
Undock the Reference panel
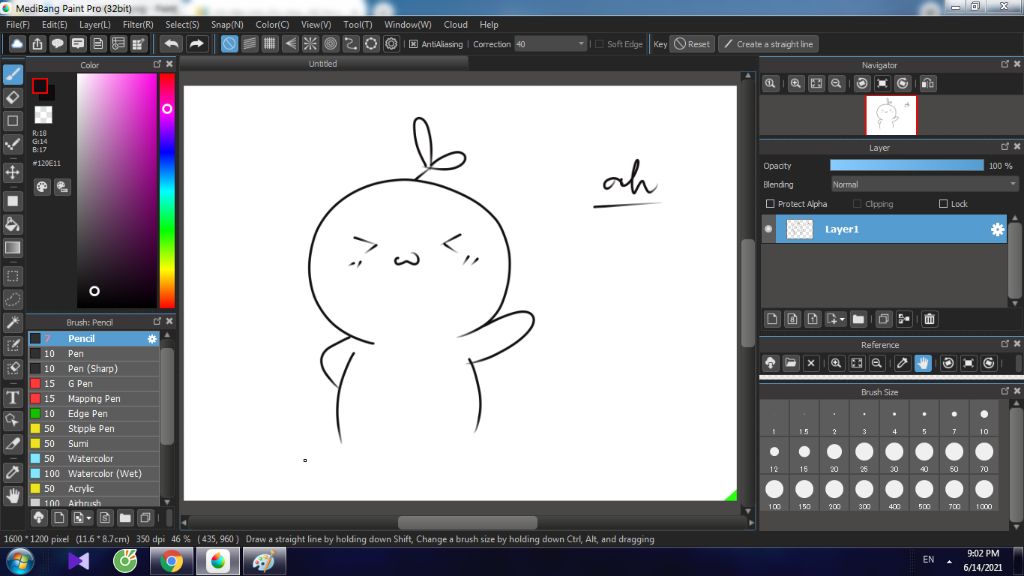(1004, 344)
